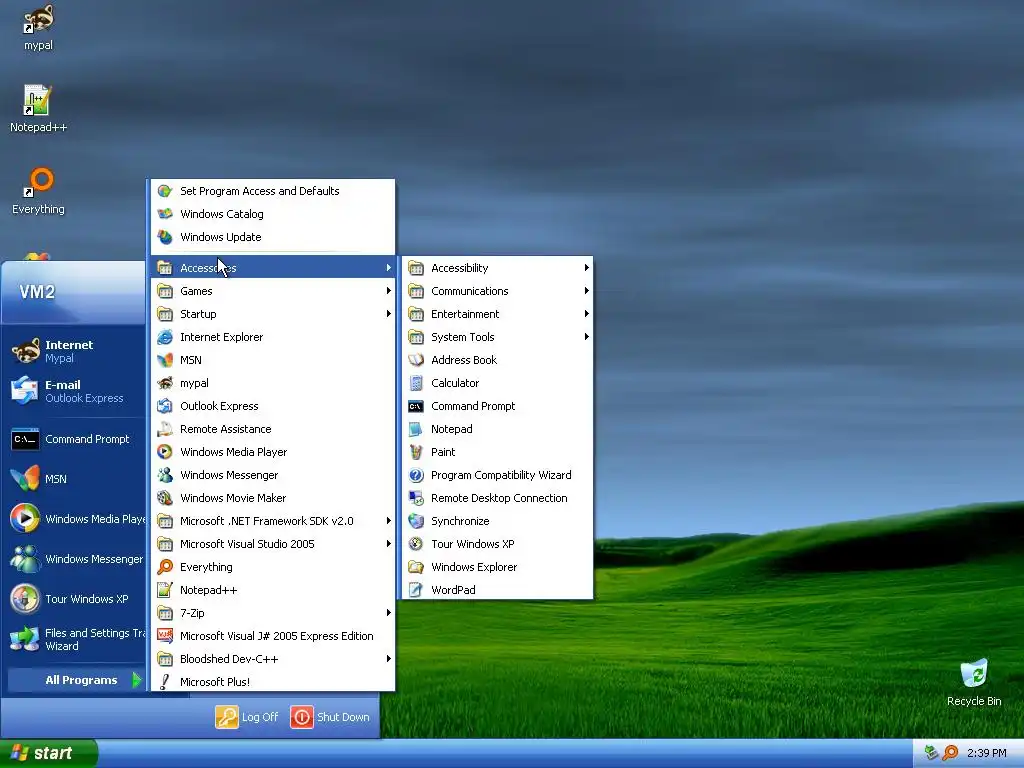Expand the Bloodshed Dev-C++ submenu
The width and height of the screenshot is (1024, 768).
click(x=273, y=659)
